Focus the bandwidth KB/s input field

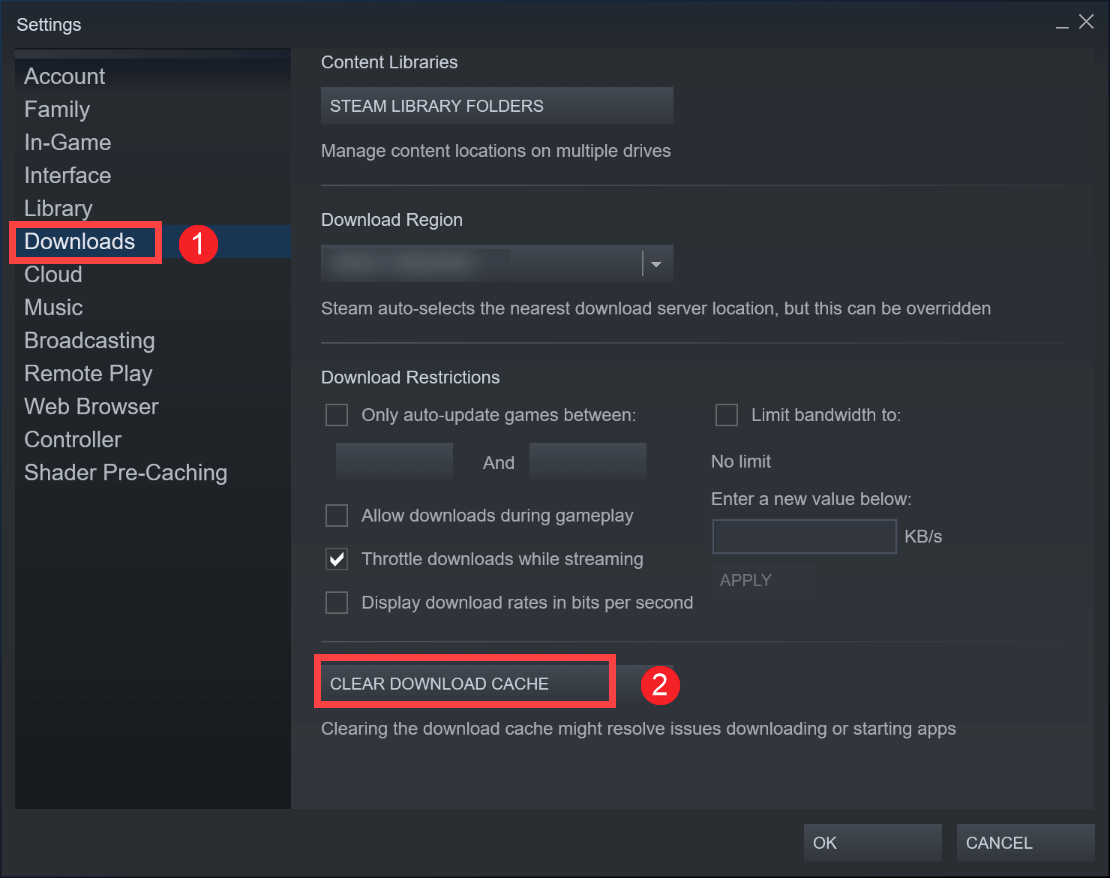804,537
